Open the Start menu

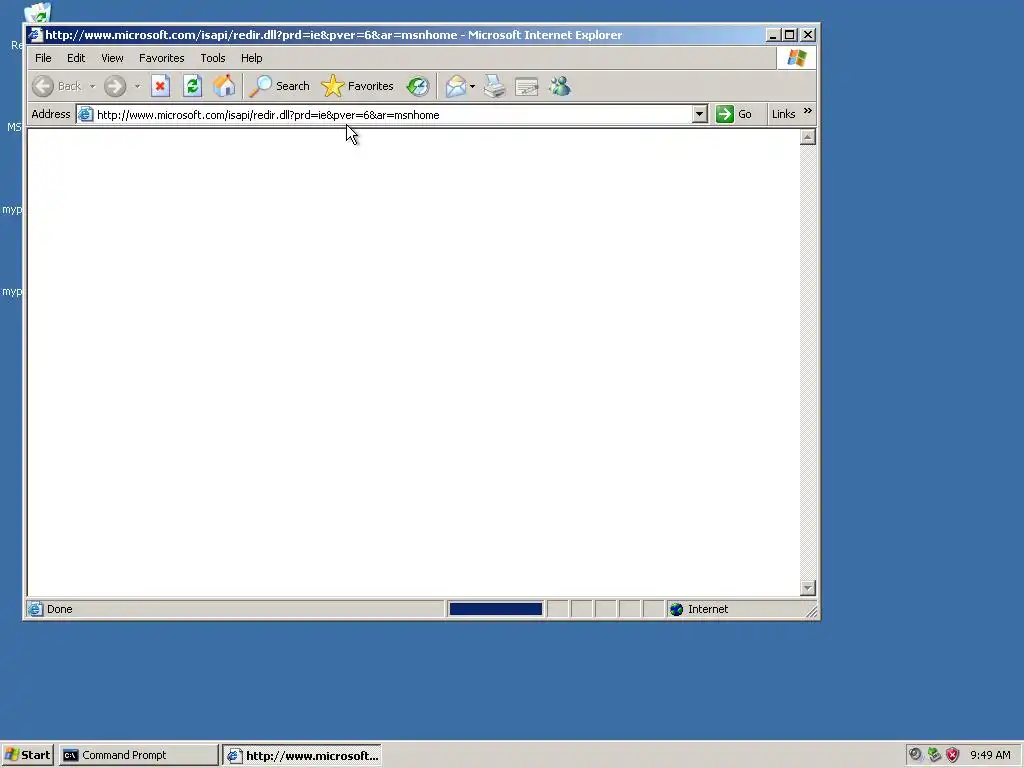[27, 755]
